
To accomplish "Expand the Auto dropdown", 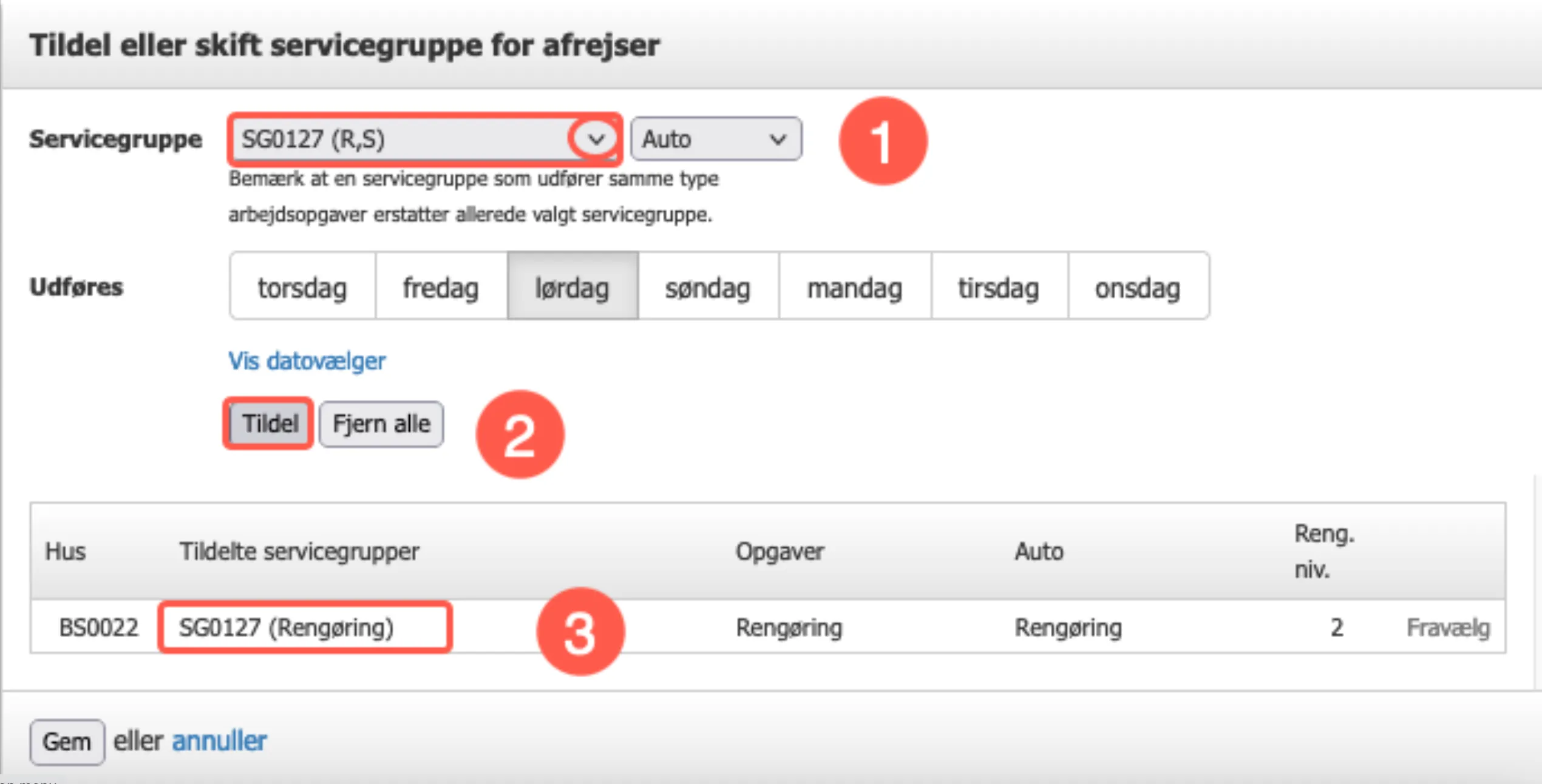I will [x=715, y=139].
